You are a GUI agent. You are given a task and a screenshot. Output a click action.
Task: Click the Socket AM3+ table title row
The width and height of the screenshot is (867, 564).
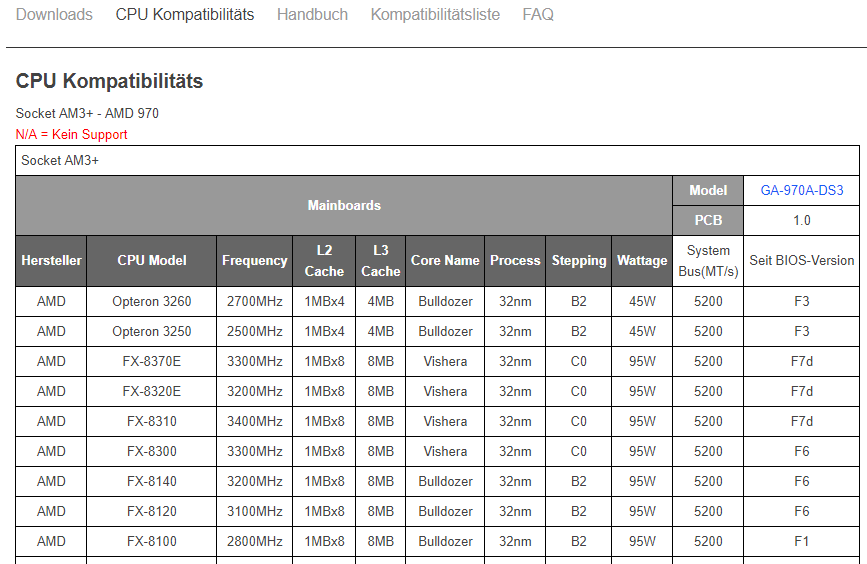point(437,160)
